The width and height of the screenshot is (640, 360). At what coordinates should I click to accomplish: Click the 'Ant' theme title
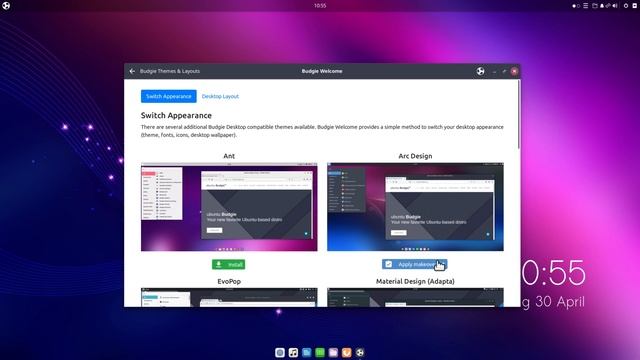(x=229, y=156)
